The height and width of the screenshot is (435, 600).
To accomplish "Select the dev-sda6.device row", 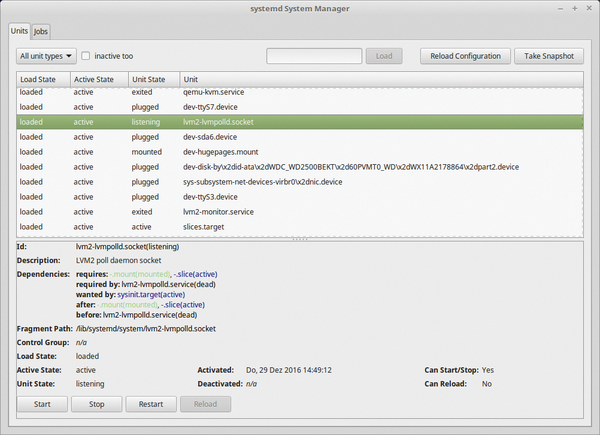I will point(300,137).
